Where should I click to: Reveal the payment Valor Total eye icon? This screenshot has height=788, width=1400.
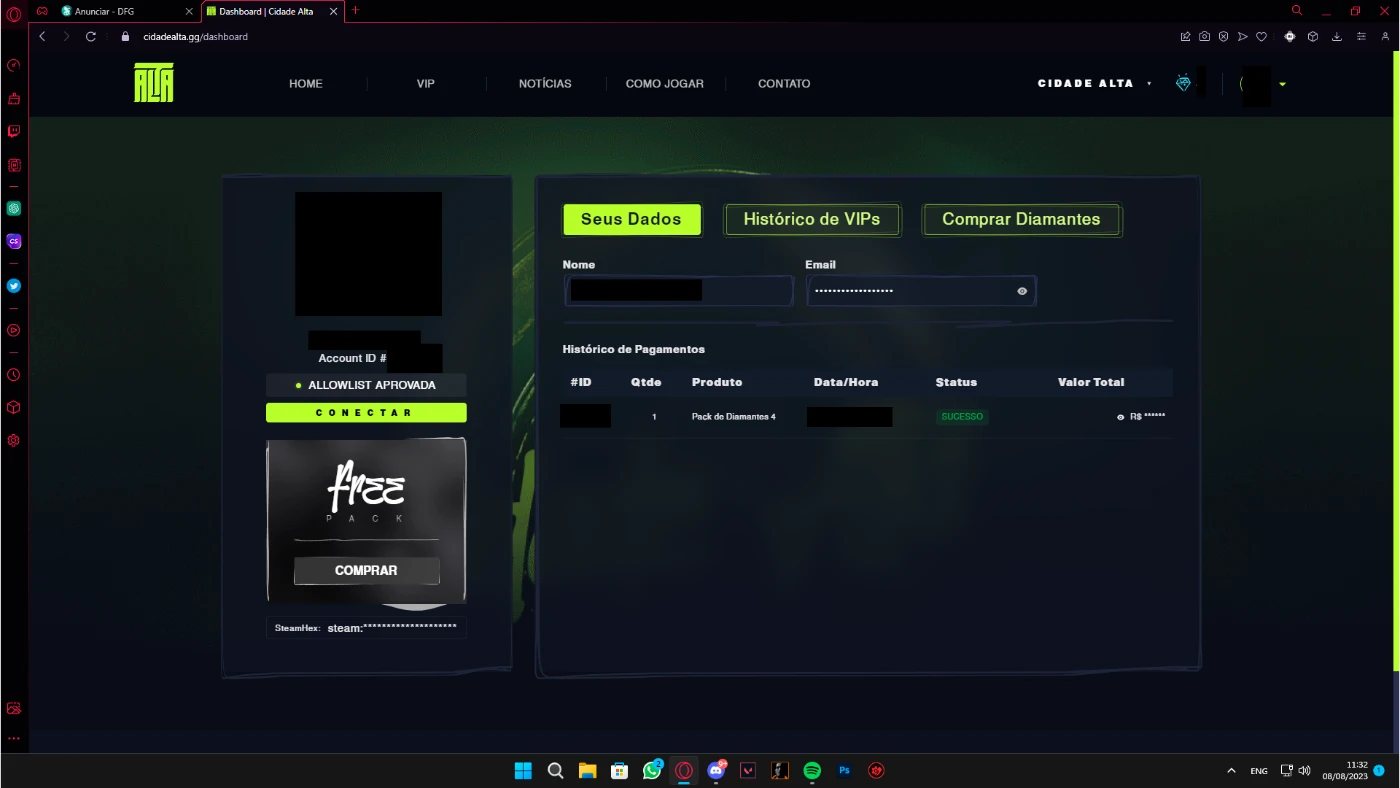pyautogui.click(x=1121, y=417)
